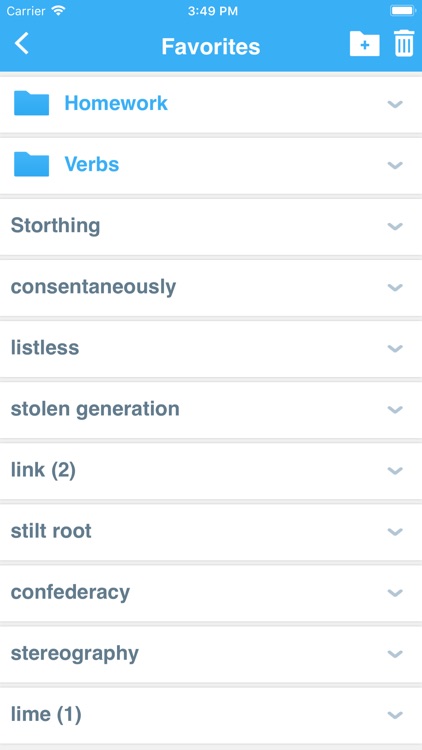
Task: Tap the back arrow in header
Action: [x=22, y=44]
